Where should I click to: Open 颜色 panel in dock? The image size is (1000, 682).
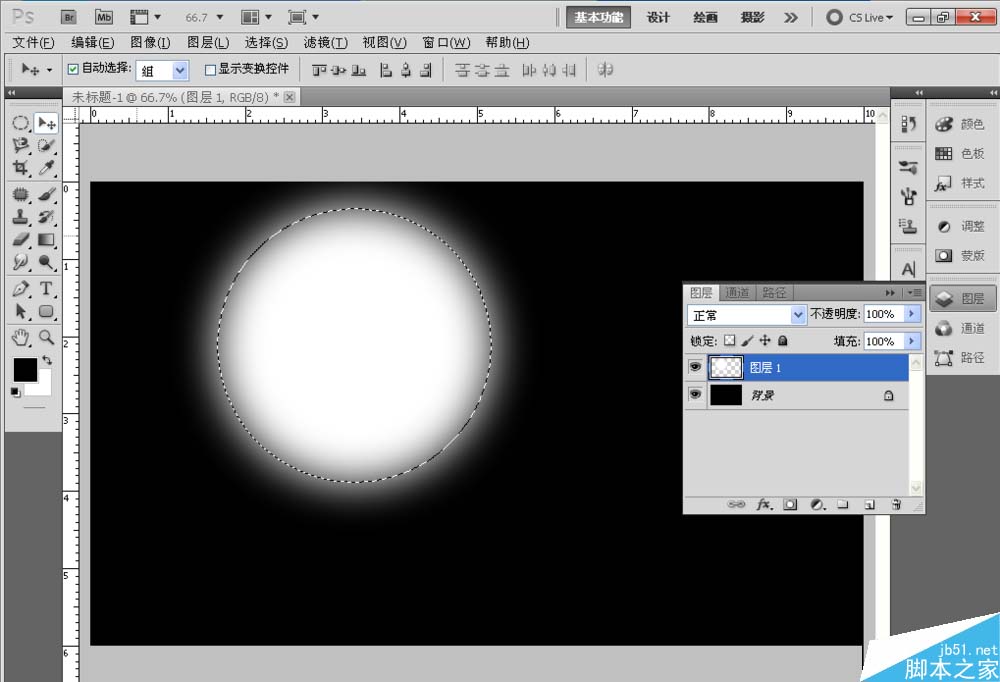(x=962, y=124)
